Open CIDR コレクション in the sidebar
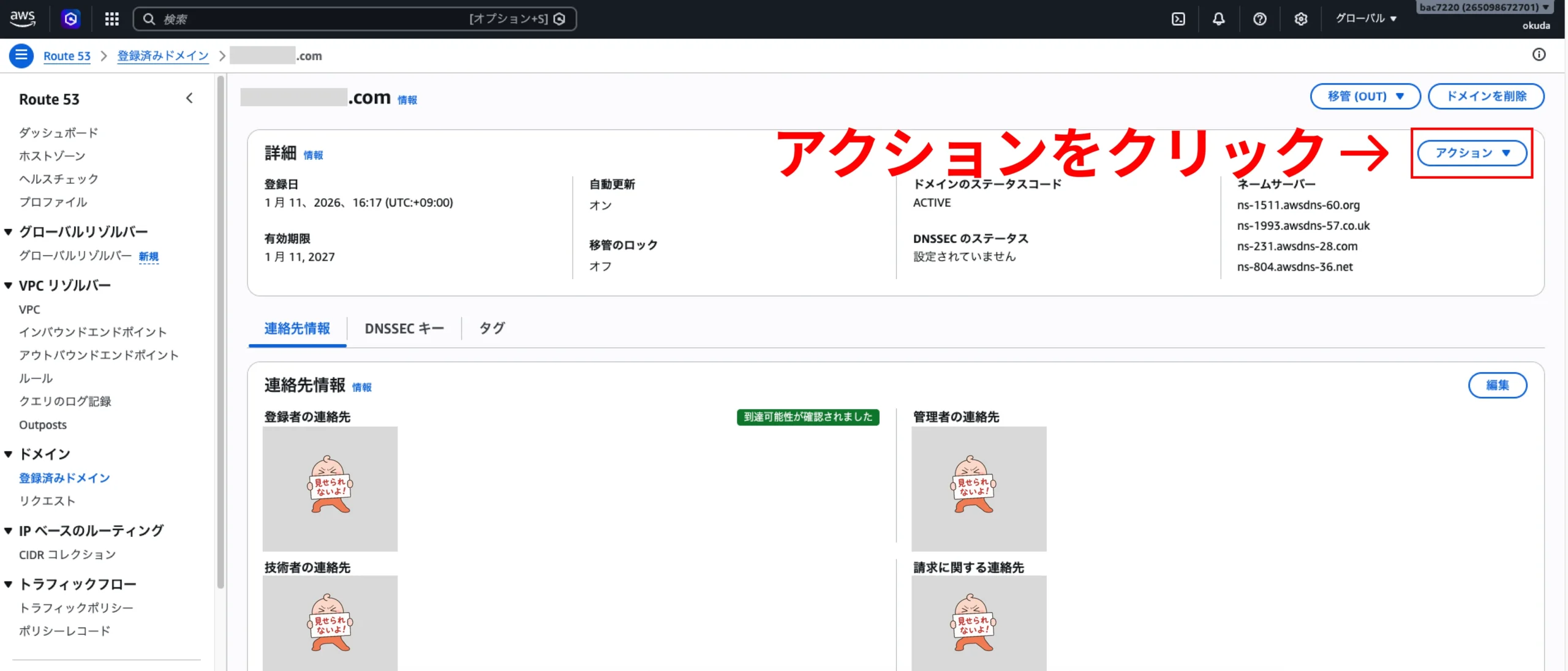1568x671 pixels. point(67,555)
